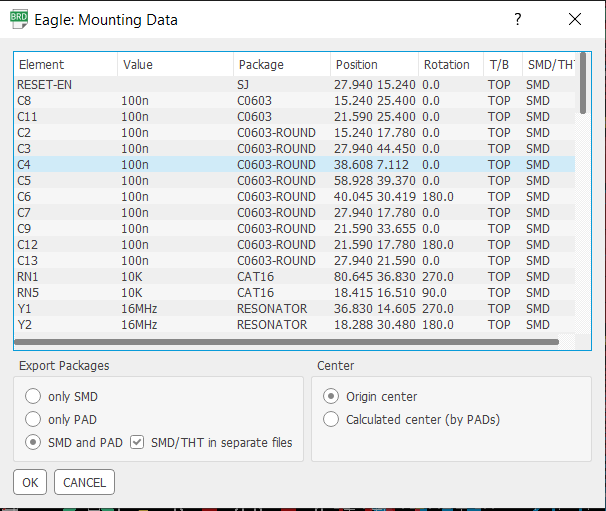The width and height of the screenshot is (606, 511).
Task: Click the CANCEL button
Action: tap(84, 482)
